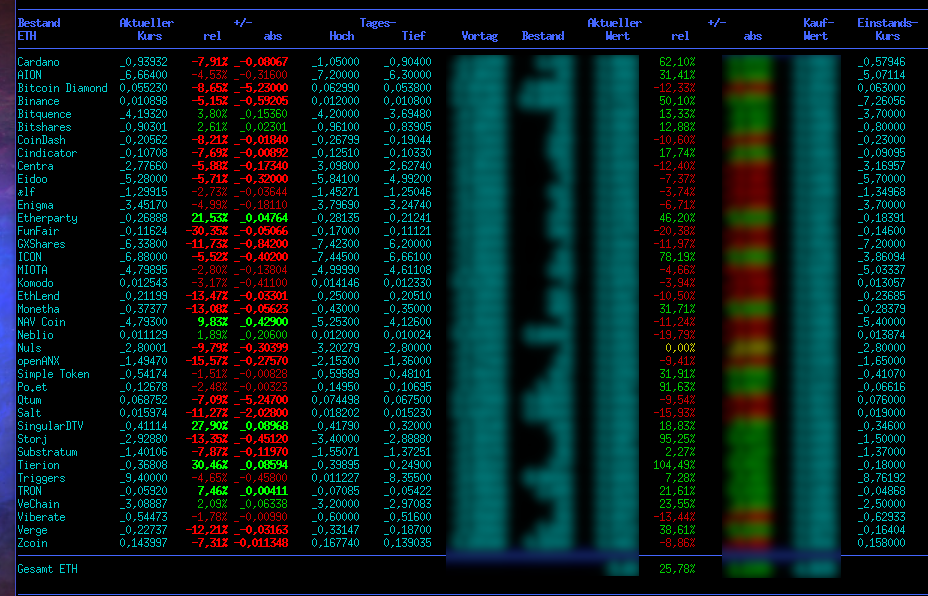Viewport: 928px width, 596px height.
Task: Click the Bitshares coin name
Action: 44,127
